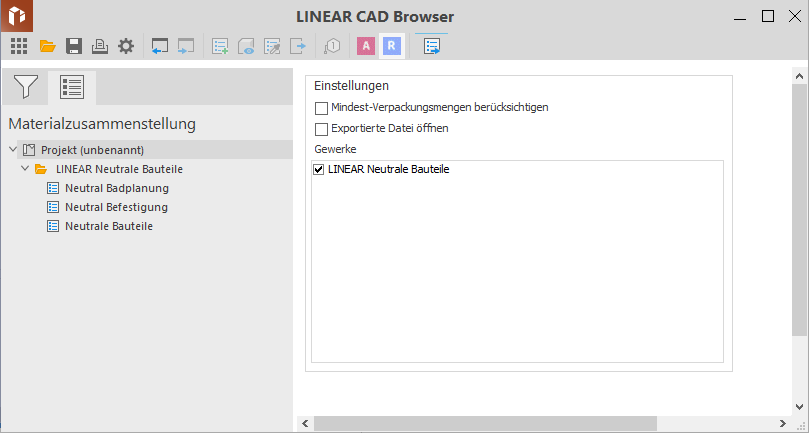Click the horizontal scrollbar right arrow

click(x=783, y=424)
